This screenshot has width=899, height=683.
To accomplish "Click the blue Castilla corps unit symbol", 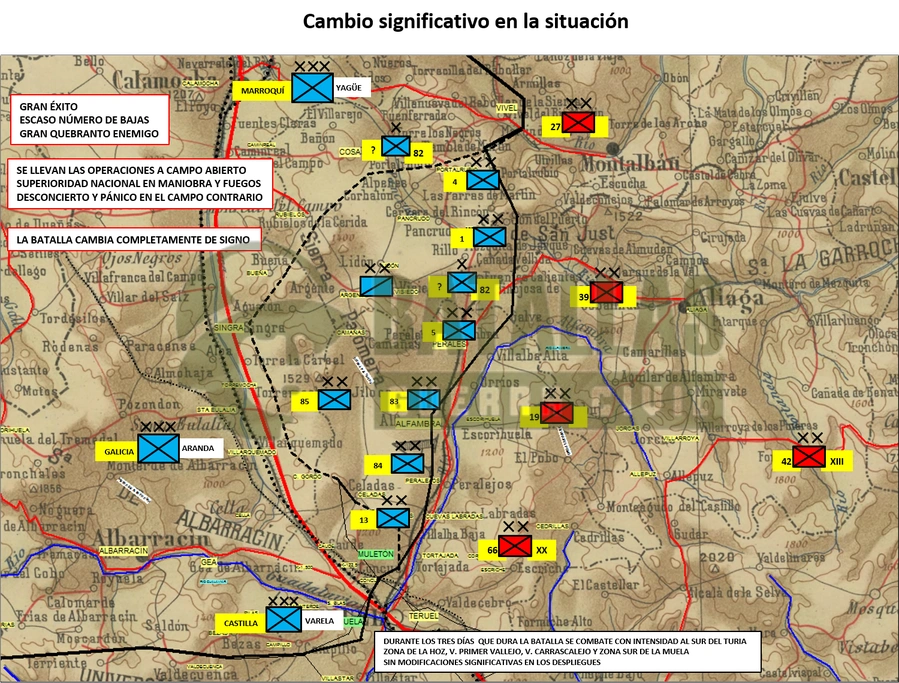I will (x=283, y=619).
